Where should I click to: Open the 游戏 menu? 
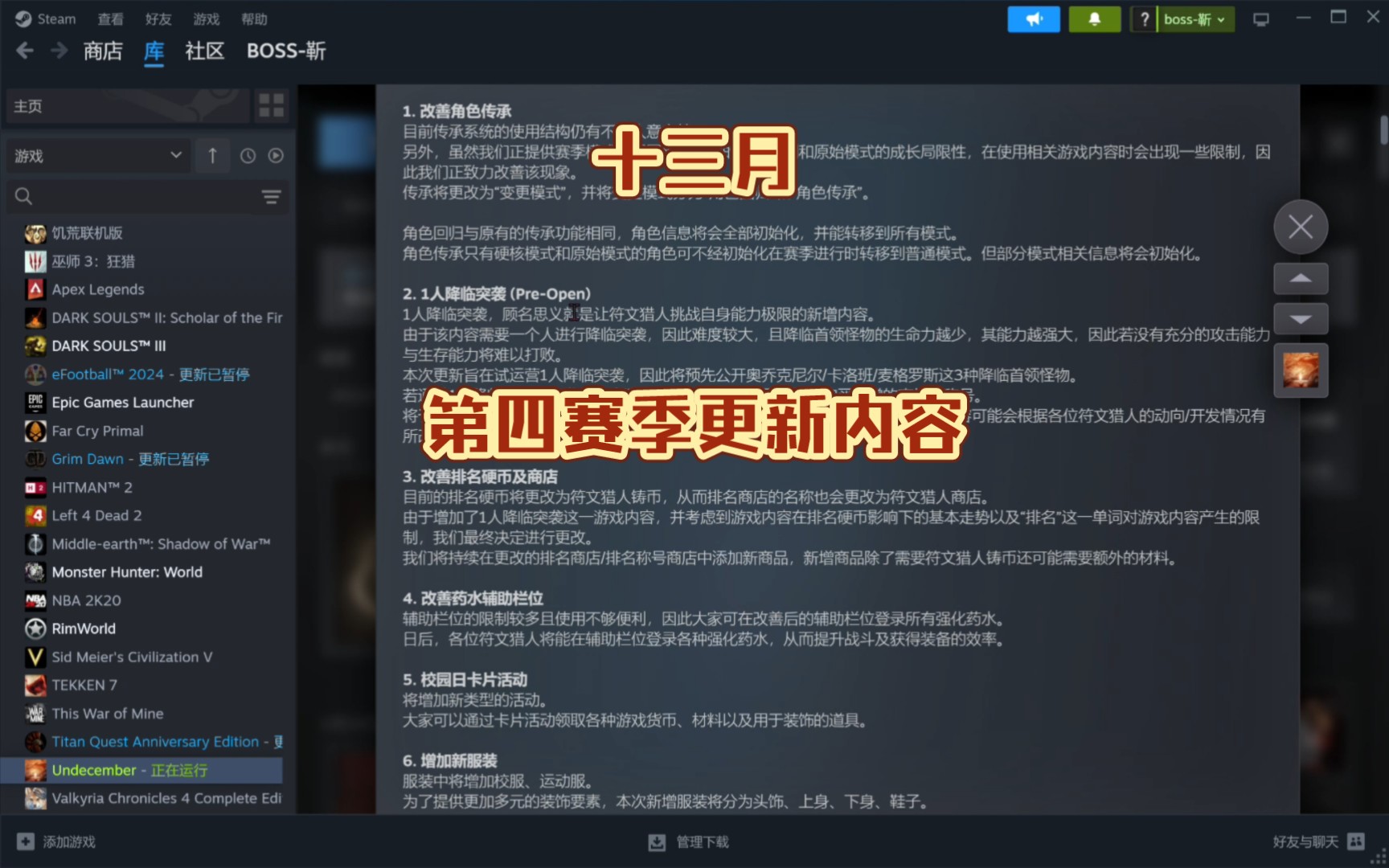(207, 18)
